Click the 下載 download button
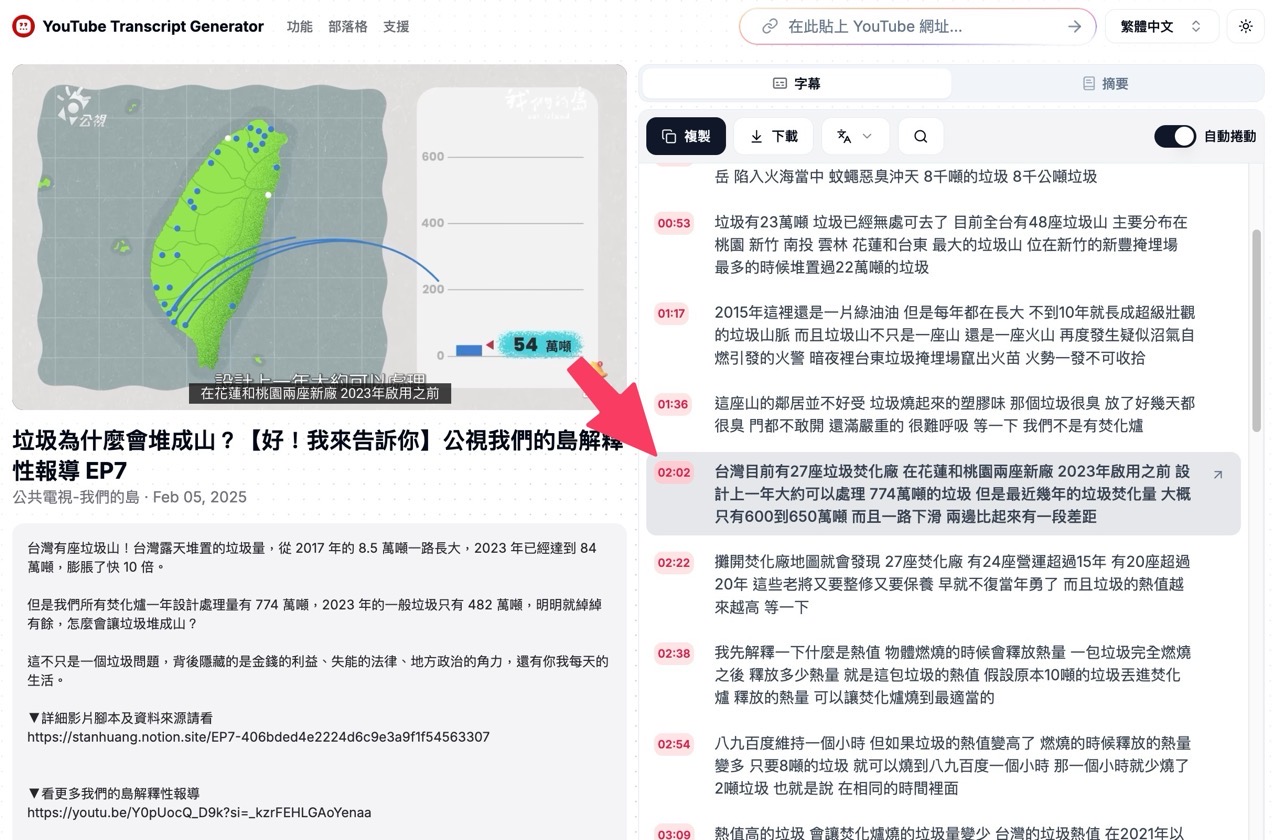 pos(774,136)
